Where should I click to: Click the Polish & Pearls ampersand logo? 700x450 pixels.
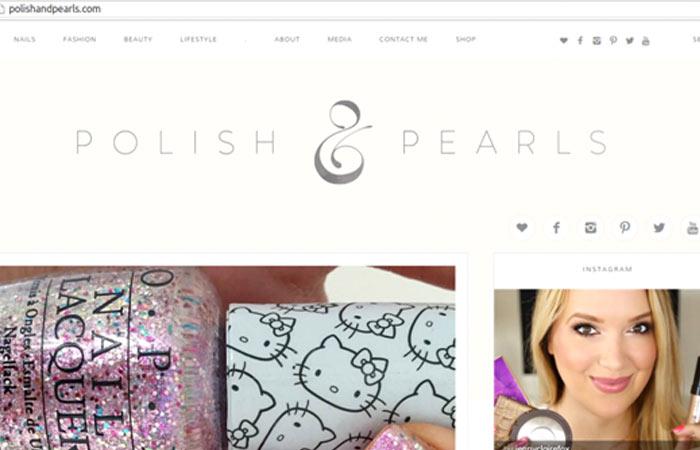point(342,142)
